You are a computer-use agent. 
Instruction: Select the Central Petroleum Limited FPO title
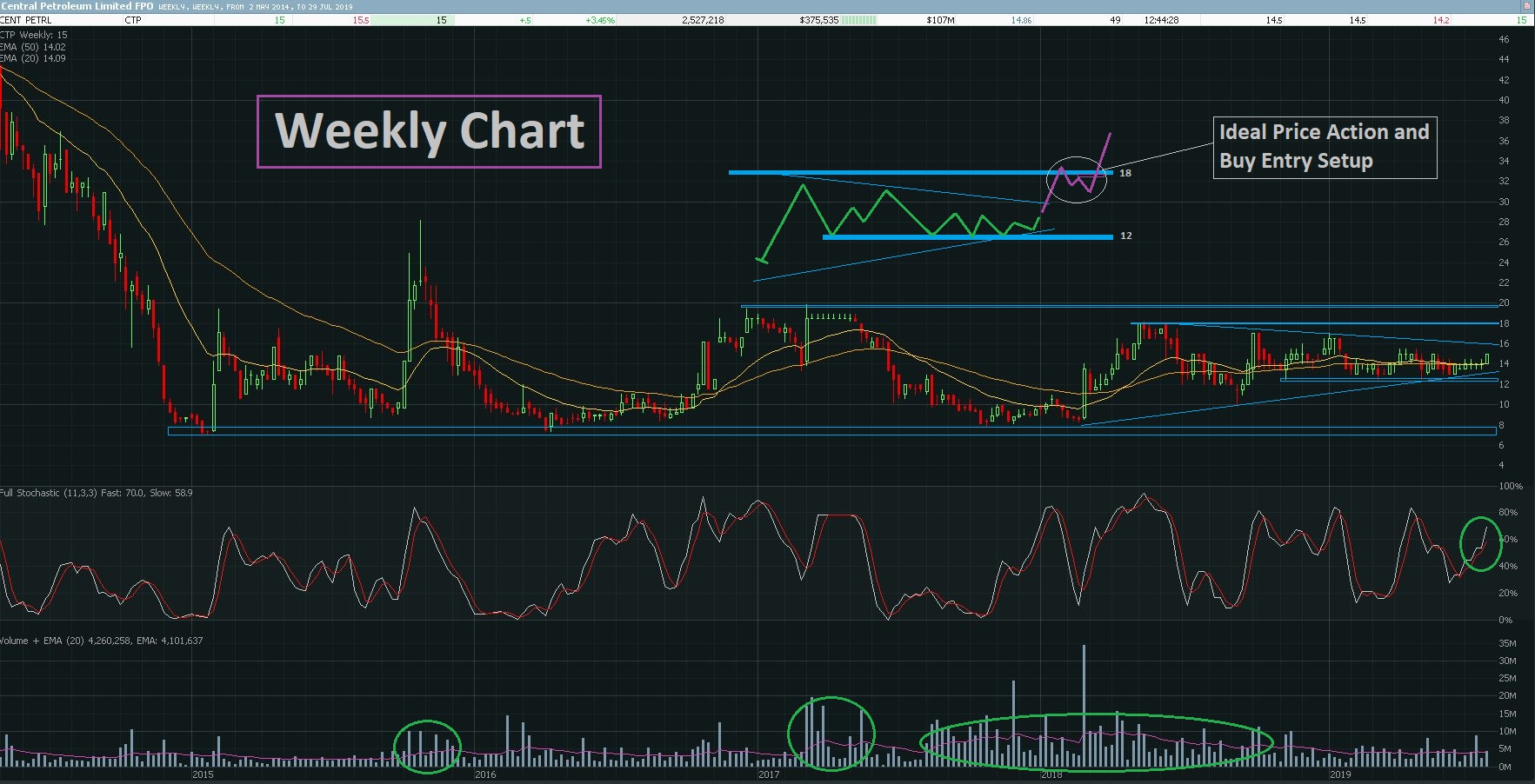(x=77, y=6)
